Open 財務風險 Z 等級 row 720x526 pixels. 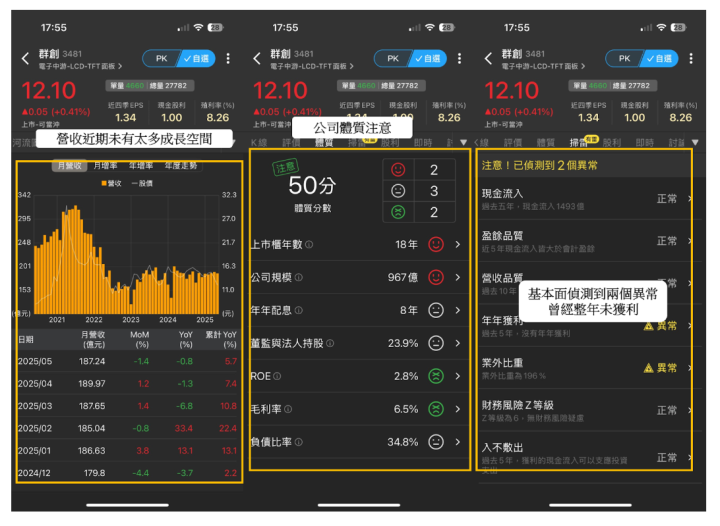click(585, 410)
